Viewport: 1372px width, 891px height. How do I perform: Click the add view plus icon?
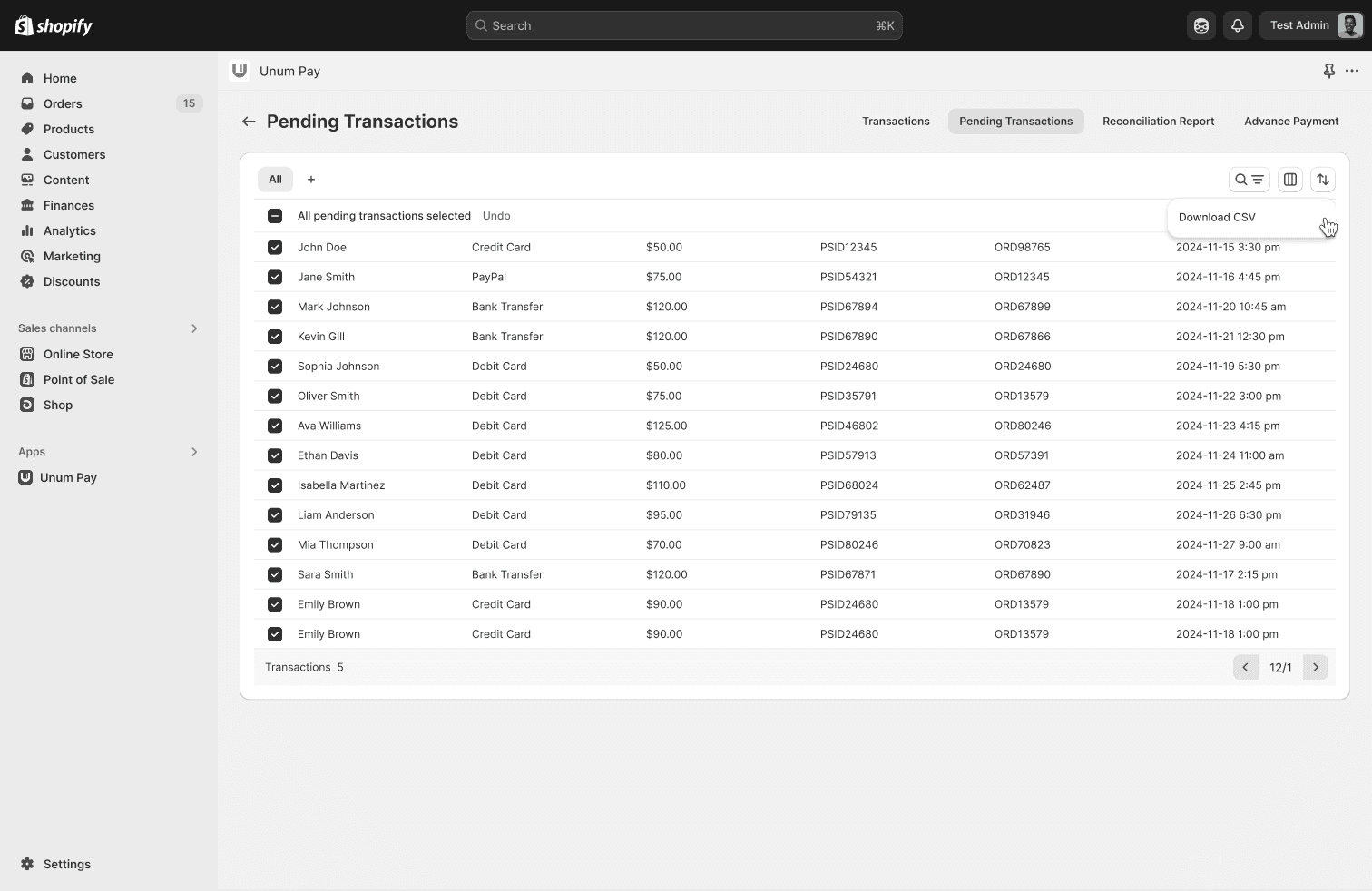tap(311, 180)
